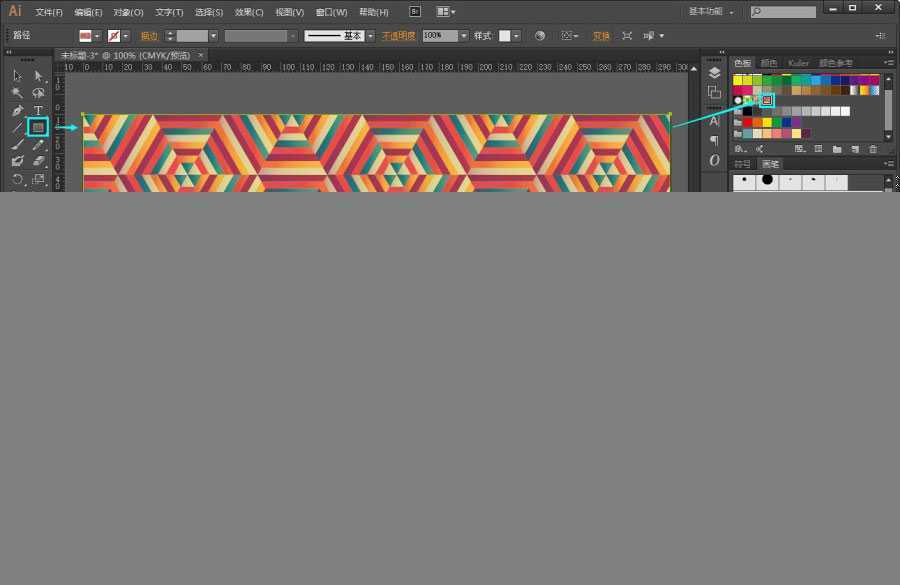Click the opacity 100% value field
This screenshot has height=585, width=900.
point(440,36)
